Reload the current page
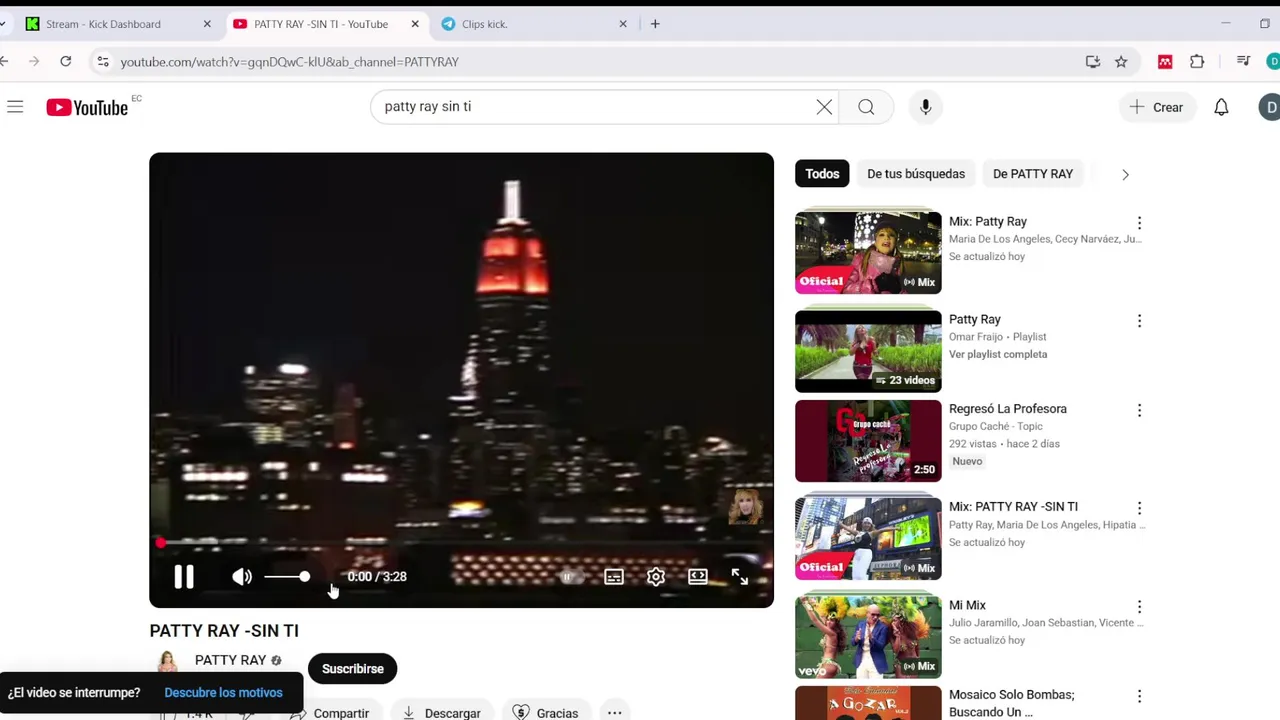This screenshot has height=720, width=1280. pyautogui.click(x=66, y=62)
